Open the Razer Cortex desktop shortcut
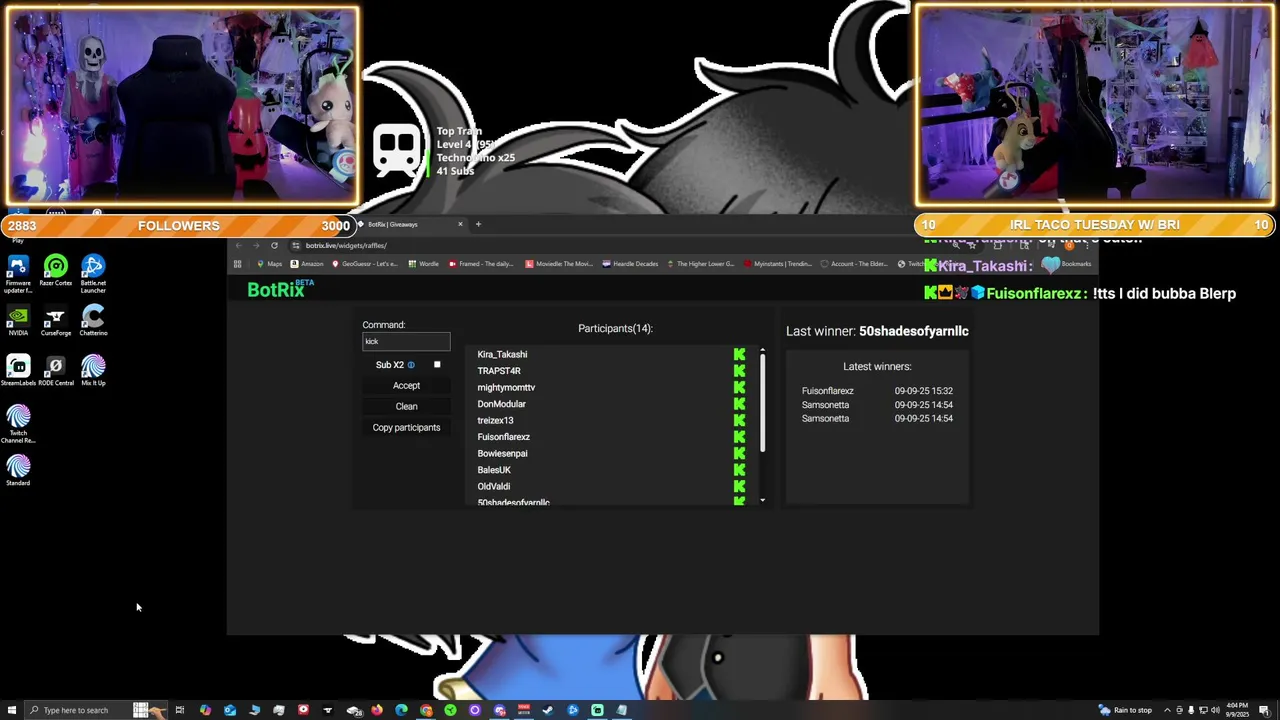This screenshot has height=720, width=1280. [x=56, y=270]
